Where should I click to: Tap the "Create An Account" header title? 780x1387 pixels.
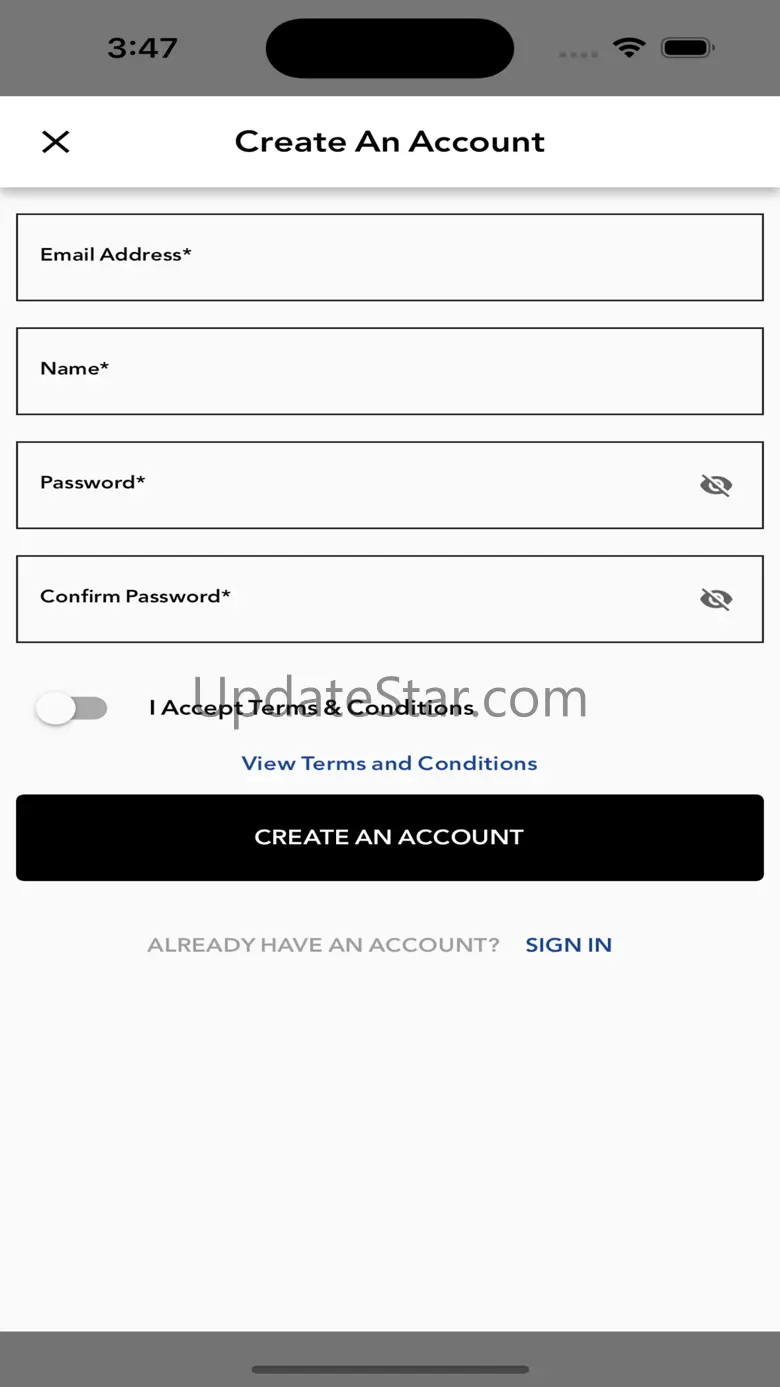click(x=389, y=142)
